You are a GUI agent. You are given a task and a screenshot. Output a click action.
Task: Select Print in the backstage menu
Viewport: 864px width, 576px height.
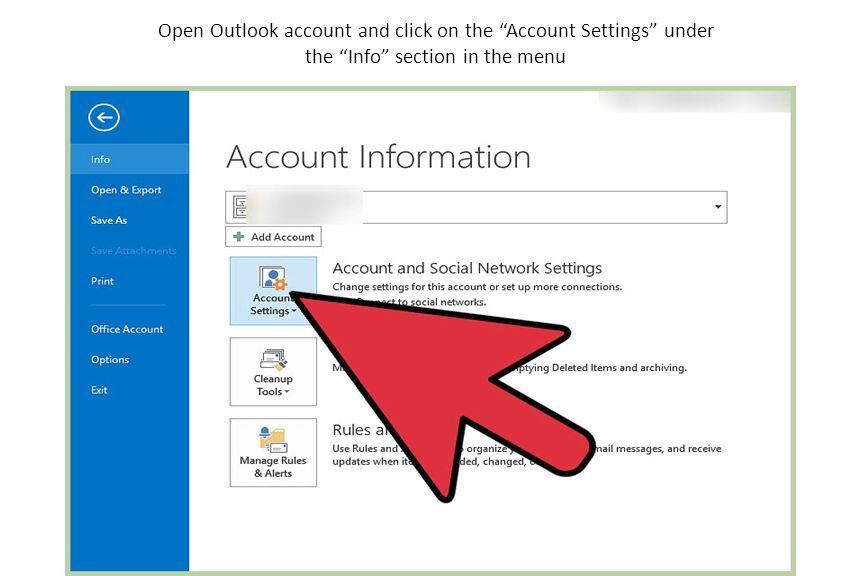tap(102, 281)
